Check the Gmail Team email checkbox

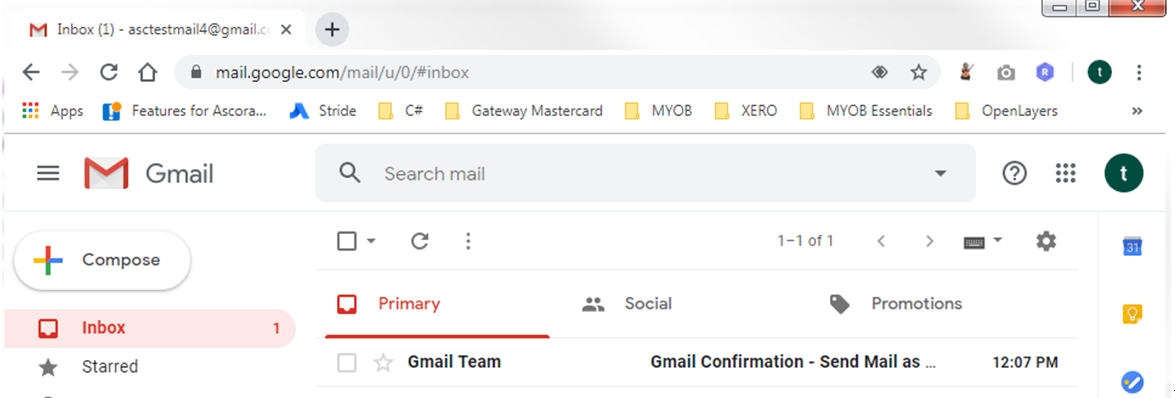(x=346, y=363)
